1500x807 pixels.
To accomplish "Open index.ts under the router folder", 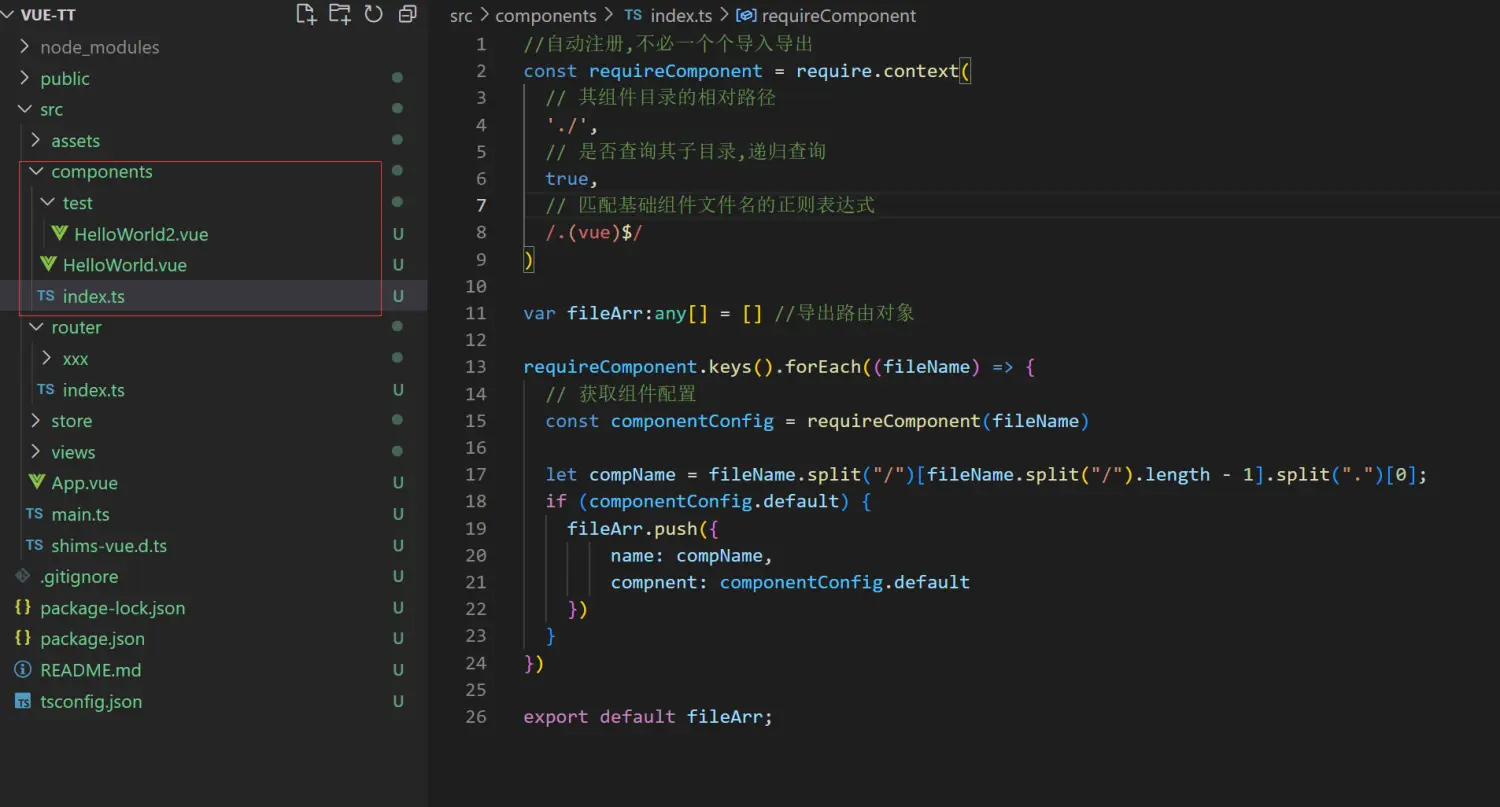I will click(x=93, y=390).
